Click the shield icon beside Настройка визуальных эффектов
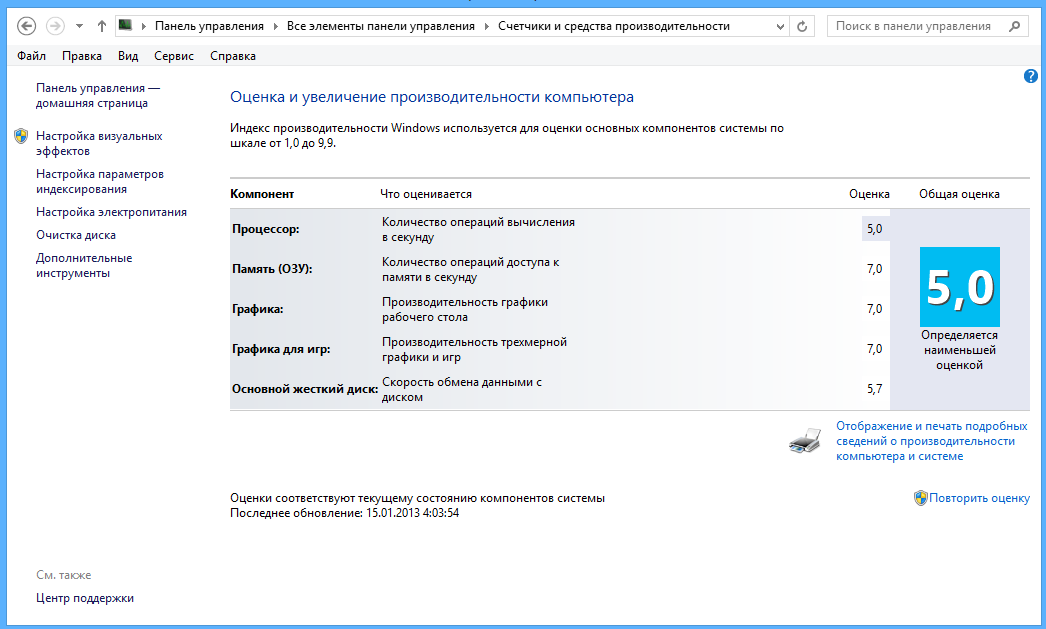Viewport: 1046px width, 629px height. pyautogui.click(x=21, y=136)
